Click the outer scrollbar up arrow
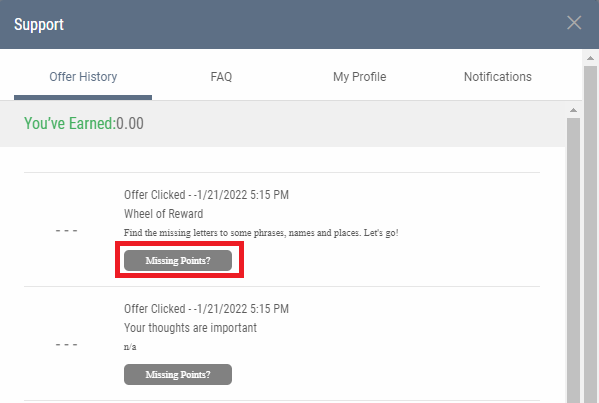Screen dimensions: 599x403 [590, 58]
